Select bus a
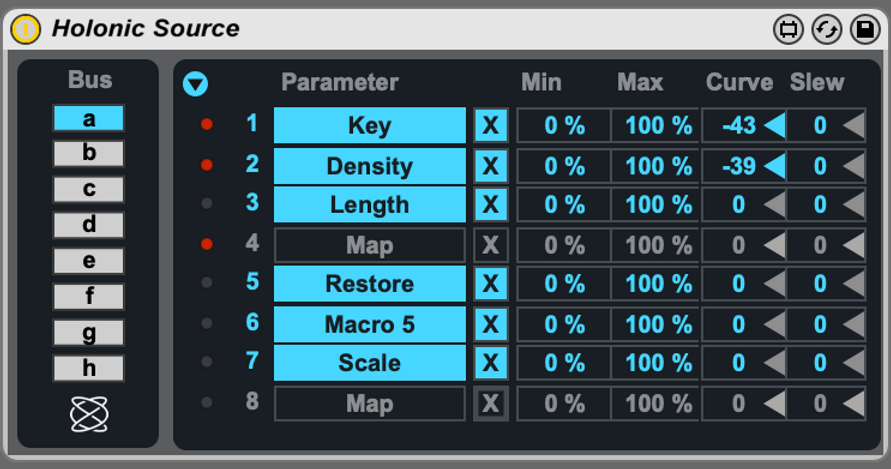The image size is (891, 469). click(89, 118)
